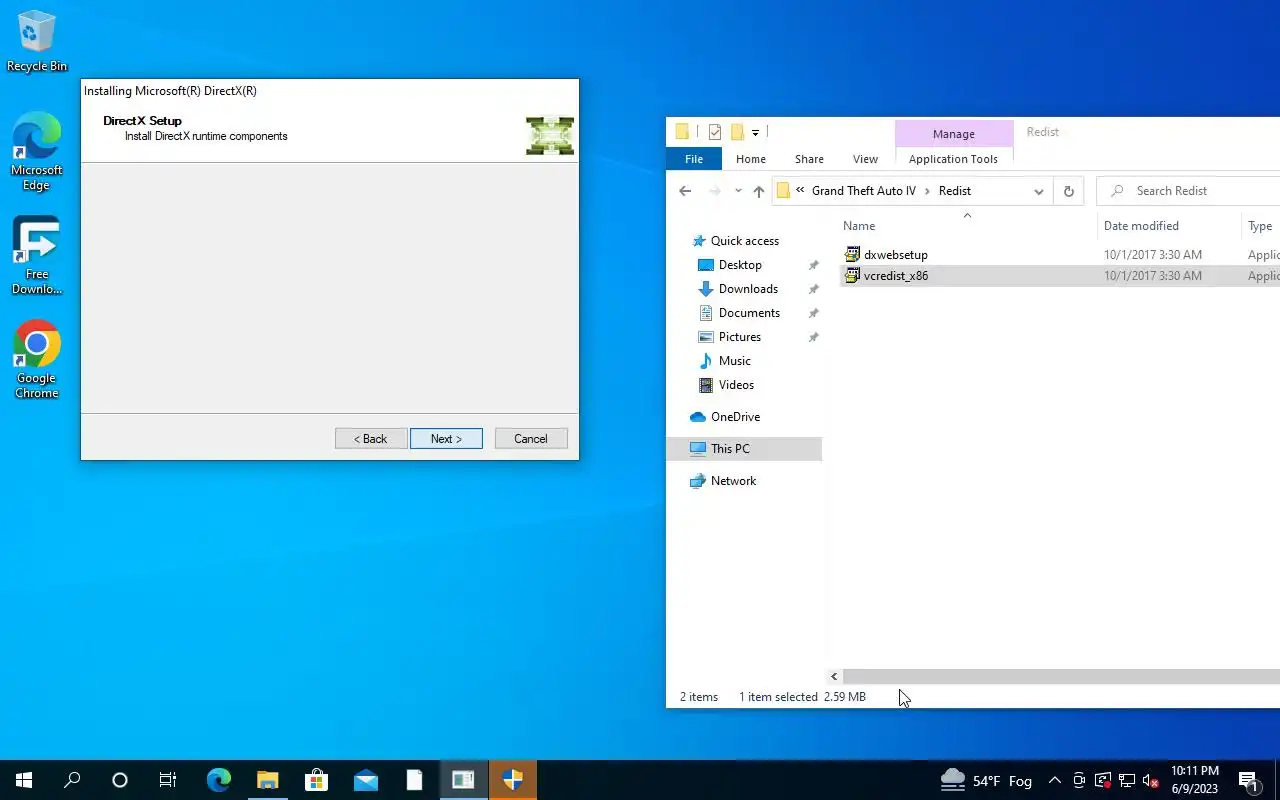Click DirectX setup taskbar button
Image resolution: width=1280 pixels, height=800 pixels.
[x=463, y=780]
